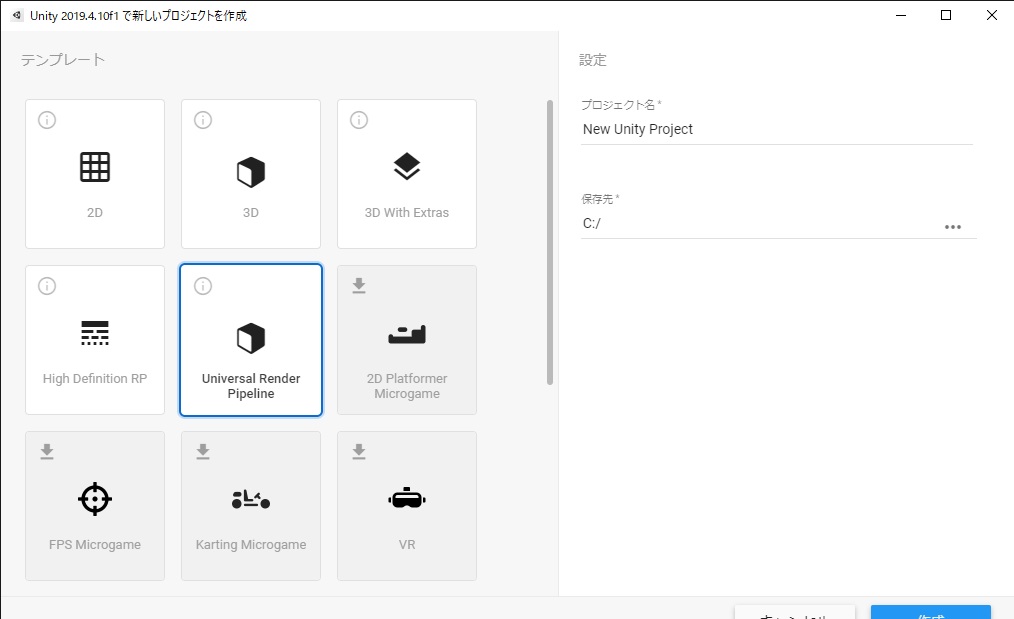Click the template list scrollbar
Screen dimensions: 1014x619
[550, 243]
